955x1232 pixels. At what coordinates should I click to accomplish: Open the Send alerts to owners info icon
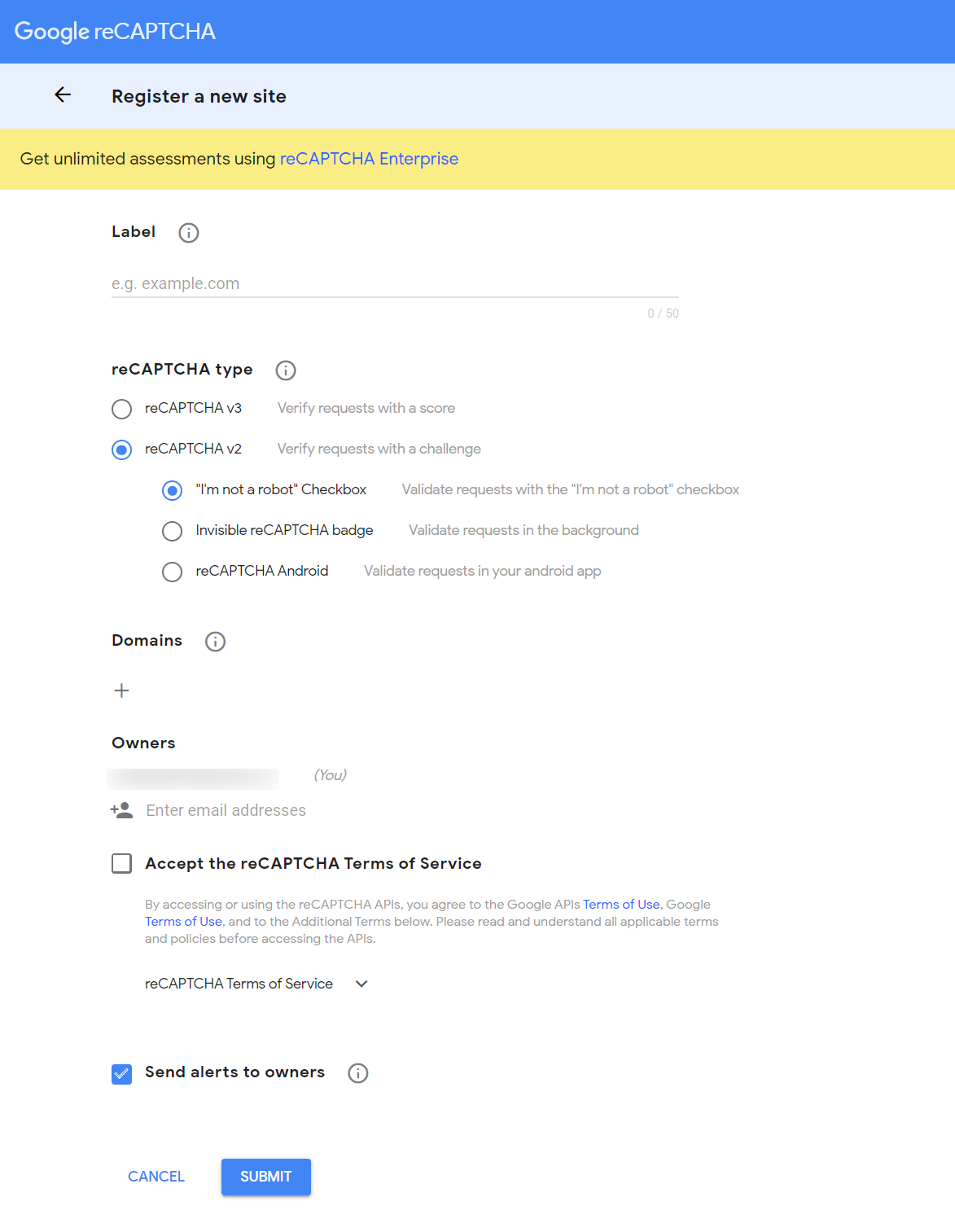(358, 1073)
